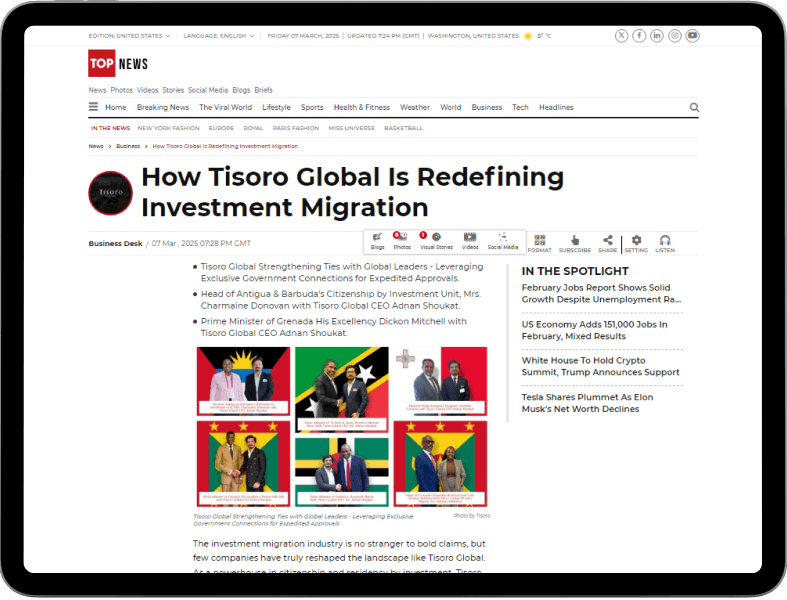Open the hamburger menu beside Home

[94, 108]
